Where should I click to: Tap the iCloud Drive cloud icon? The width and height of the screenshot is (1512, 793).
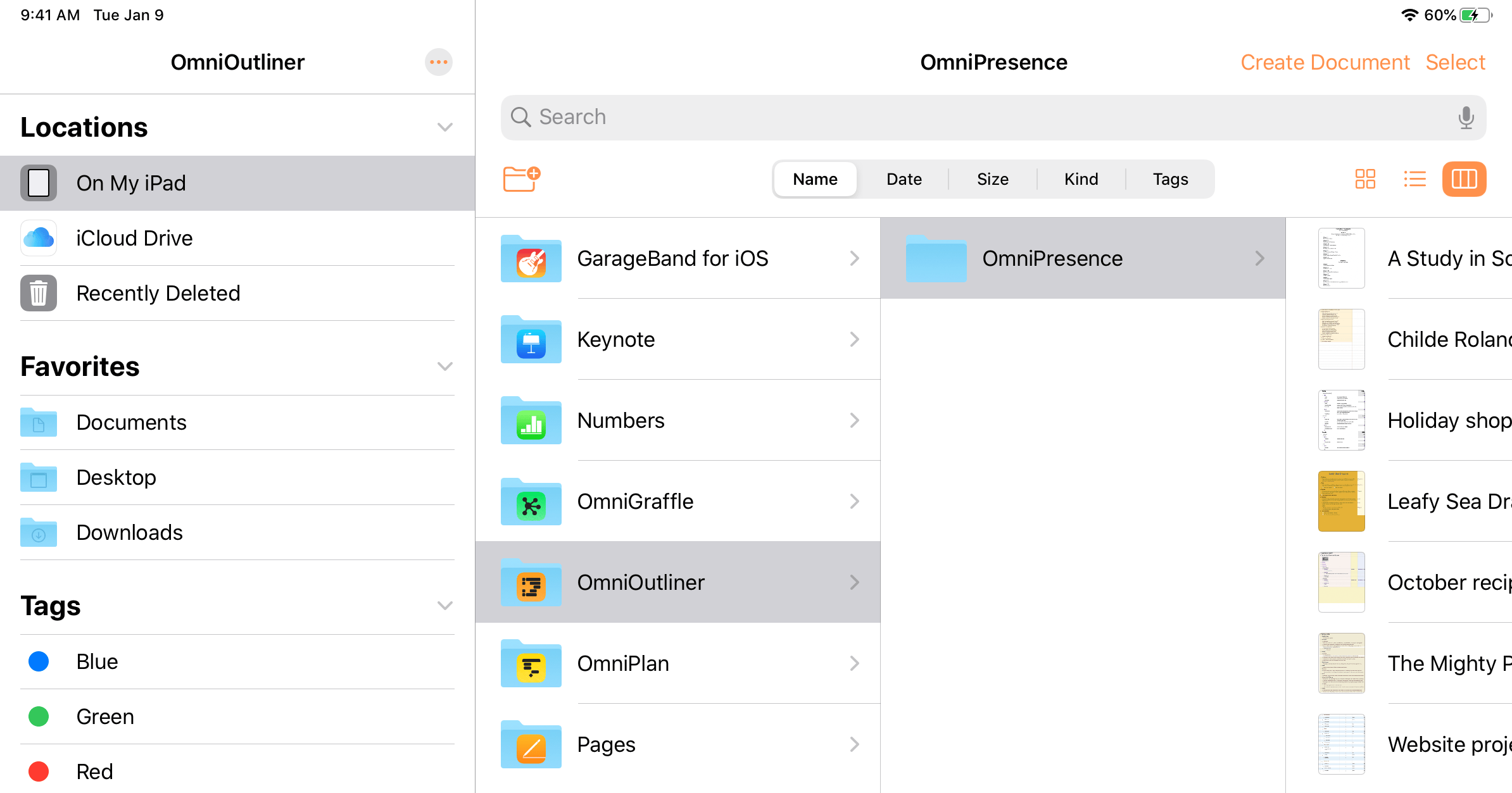click(39, 238)
